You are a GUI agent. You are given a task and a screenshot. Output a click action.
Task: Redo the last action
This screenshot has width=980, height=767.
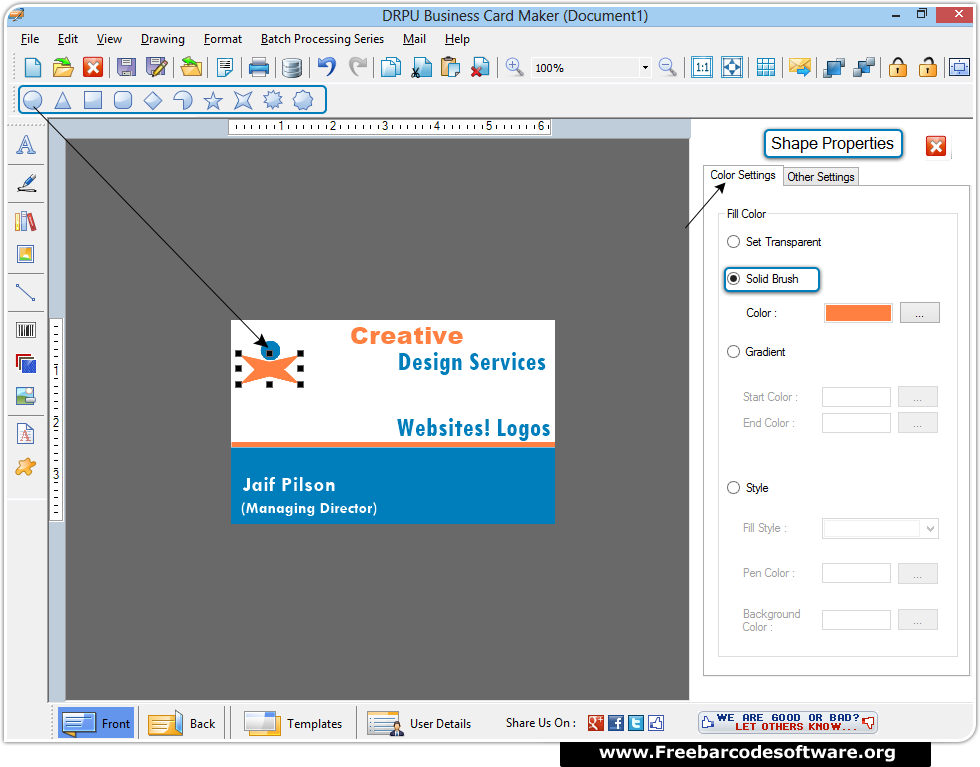pyautogui.click(x=358, y=66)
